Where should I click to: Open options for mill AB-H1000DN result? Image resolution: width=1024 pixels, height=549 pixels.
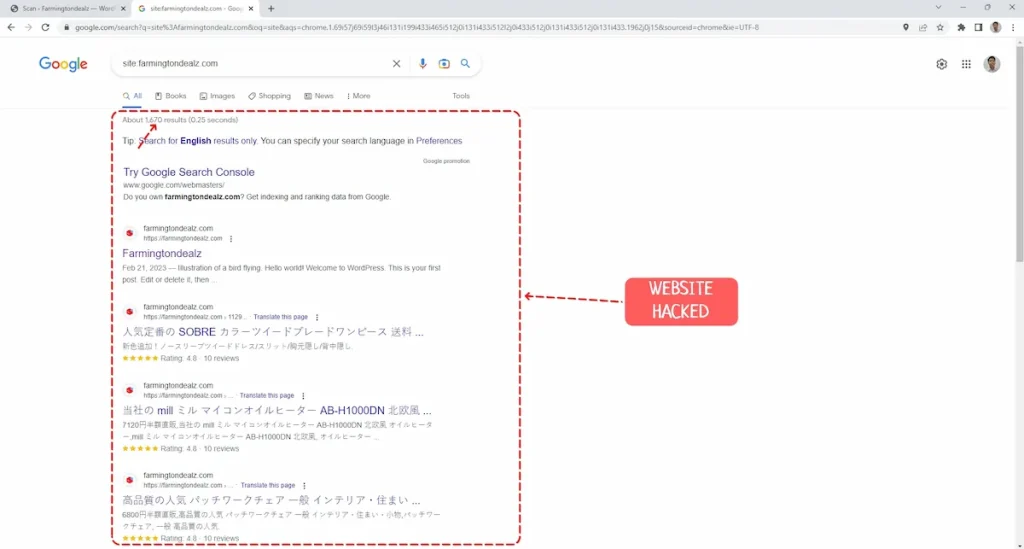pyautogui.click(x=303, y=396)
